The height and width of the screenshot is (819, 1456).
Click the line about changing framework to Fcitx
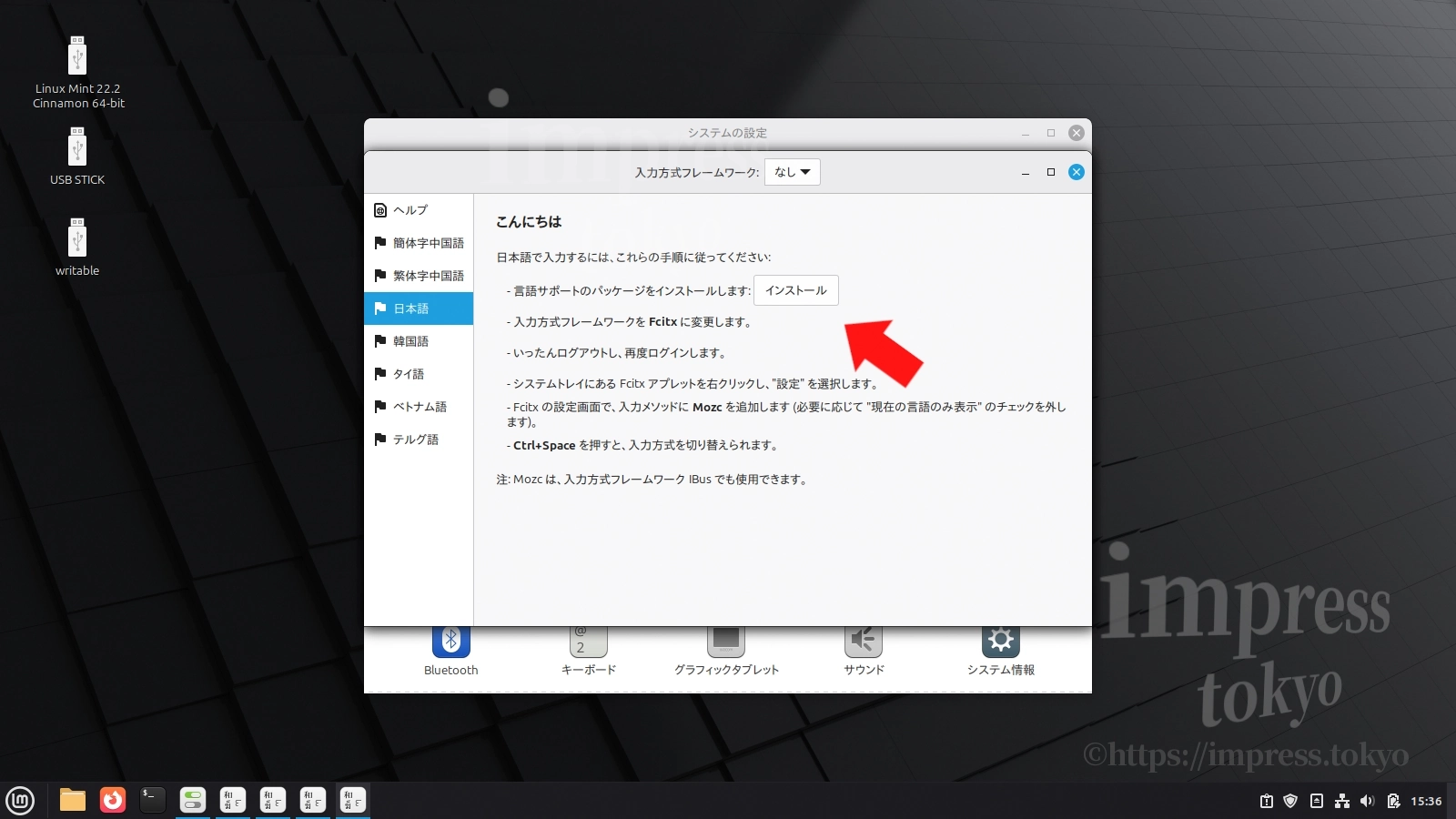(x=630, y=321)
